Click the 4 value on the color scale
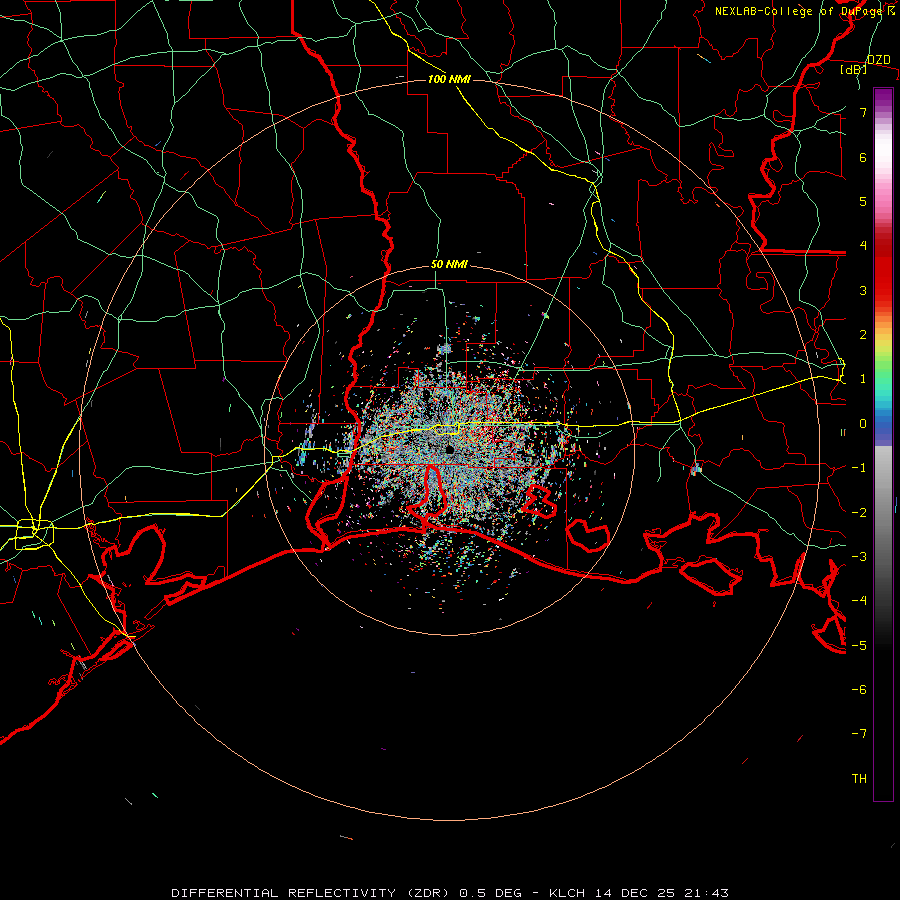This screenshot has width=900, height=900. tap(863, 246)
